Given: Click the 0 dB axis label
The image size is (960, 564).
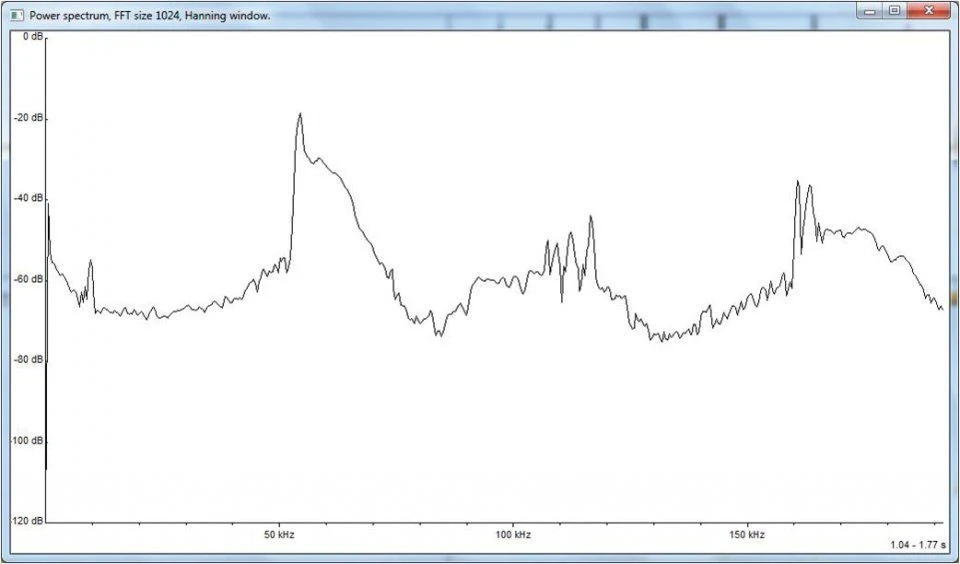Looking at the screenshot, I should click(x=33, y=37).
